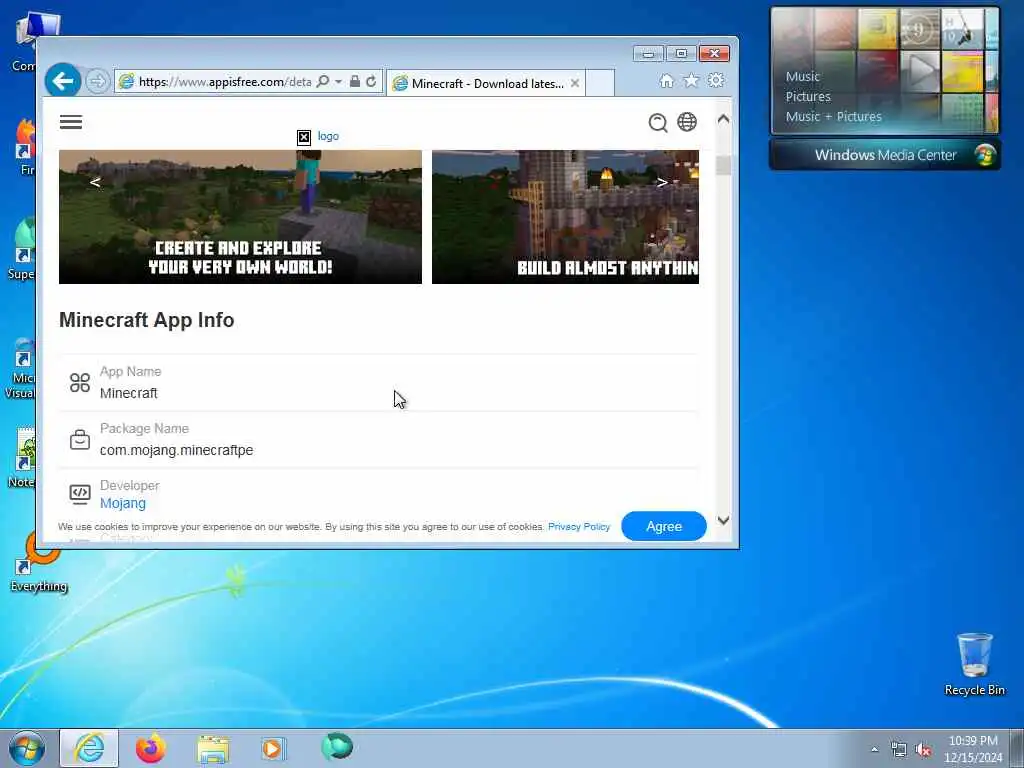This screenshot has width=1024, height=768.
Task: Click the browser forward arrow button
Action: 97,82
